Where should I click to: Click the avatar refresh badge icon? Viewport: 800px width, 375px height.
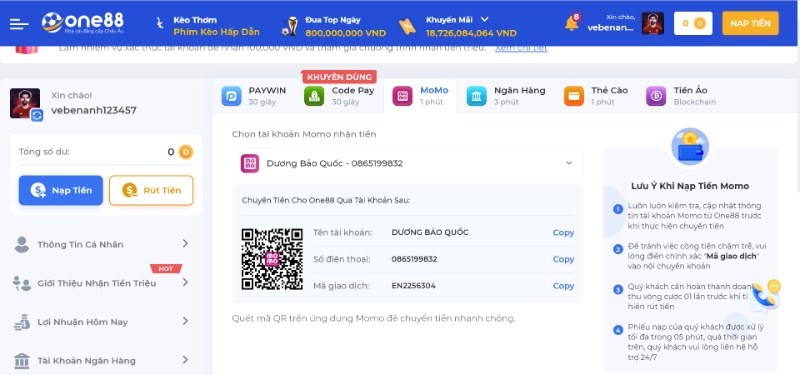(x=37, y=115)
